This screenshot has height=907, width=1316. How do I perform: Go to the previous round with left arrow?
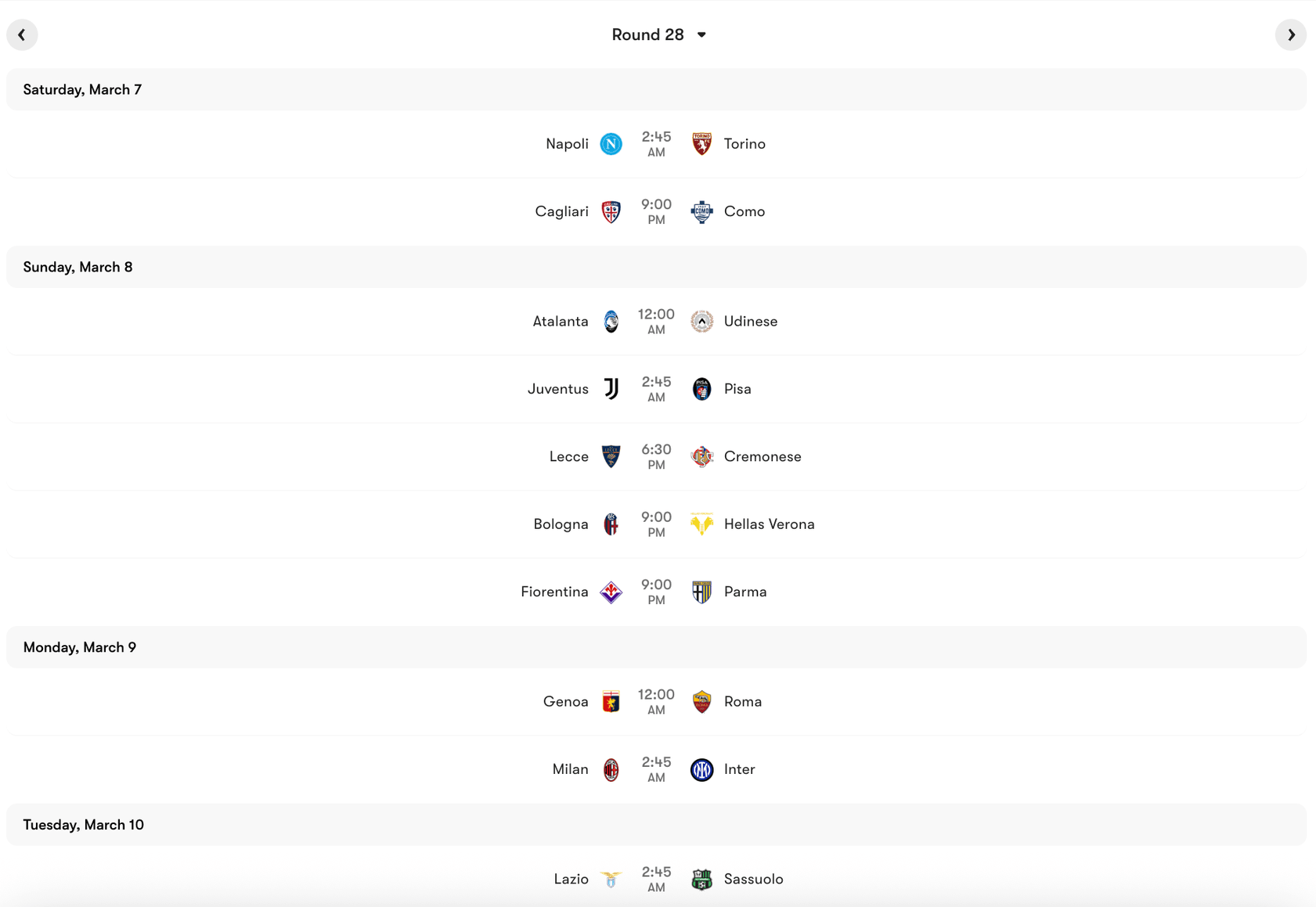coord(22,34)
